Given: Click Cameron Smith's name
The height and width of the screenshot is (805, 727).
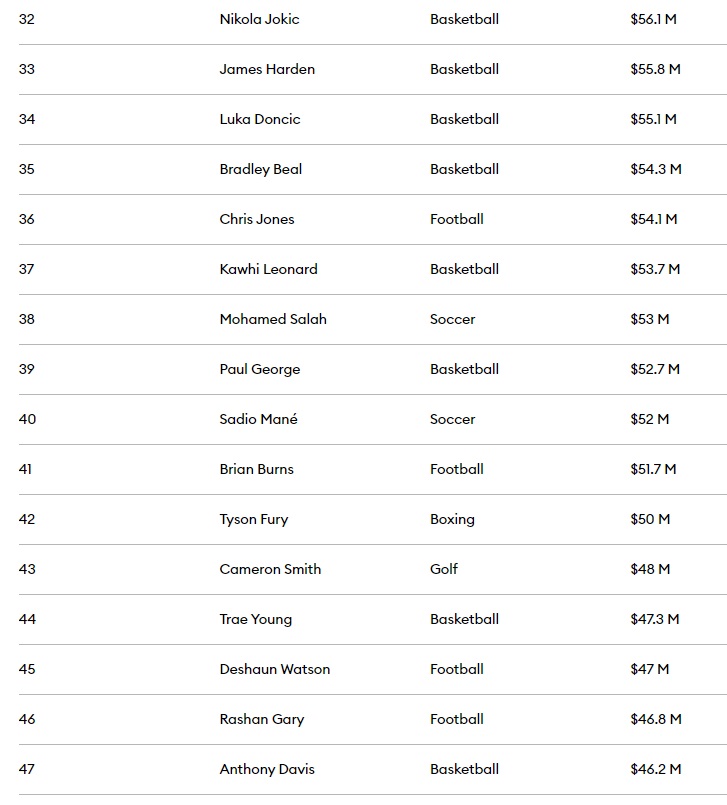Looking at the screenshot, I should [270, 569].
